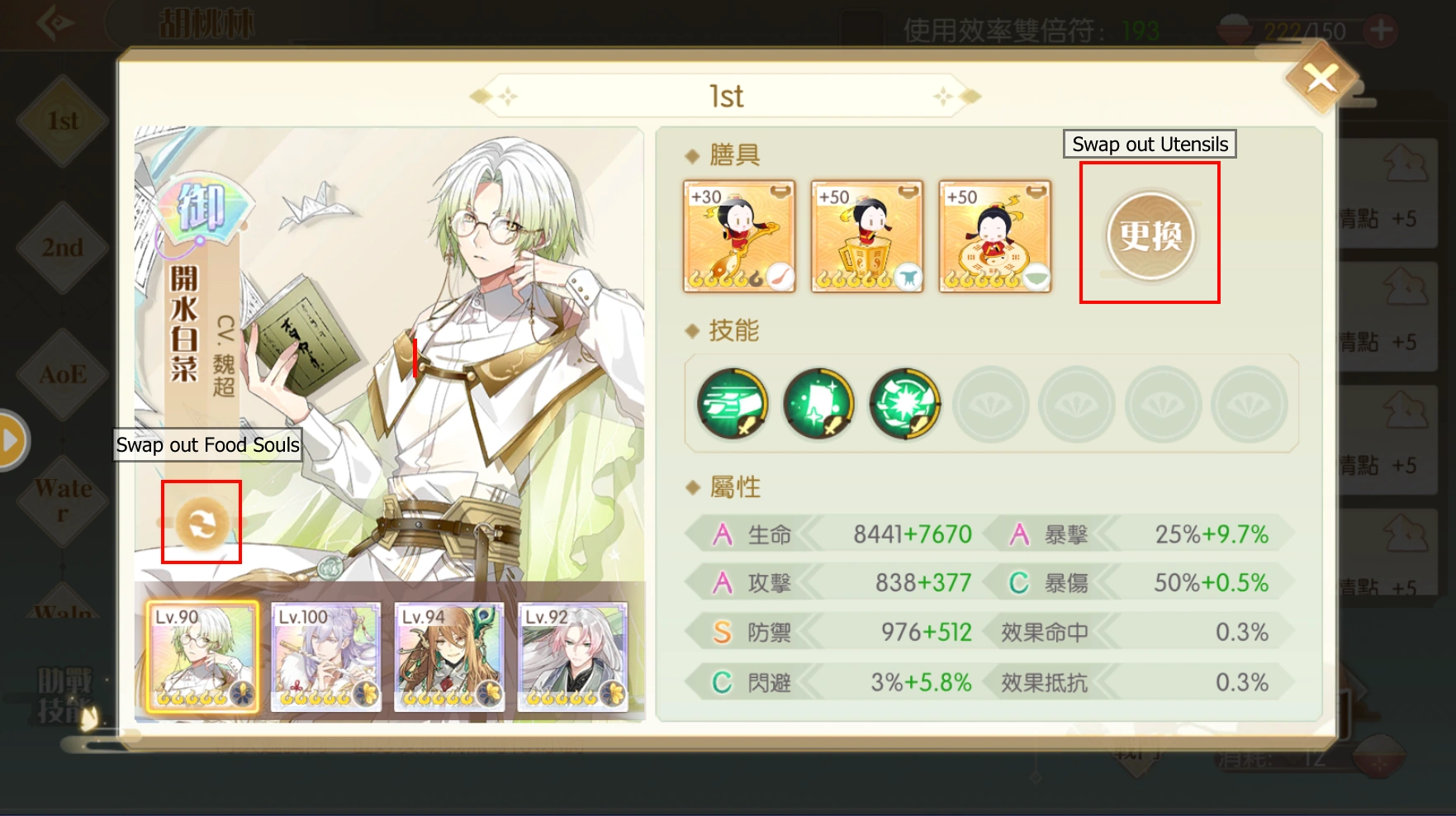Click the circular swap Food Souls icon
Viewport: 1456px width, 816px height.
click(202, 523)
